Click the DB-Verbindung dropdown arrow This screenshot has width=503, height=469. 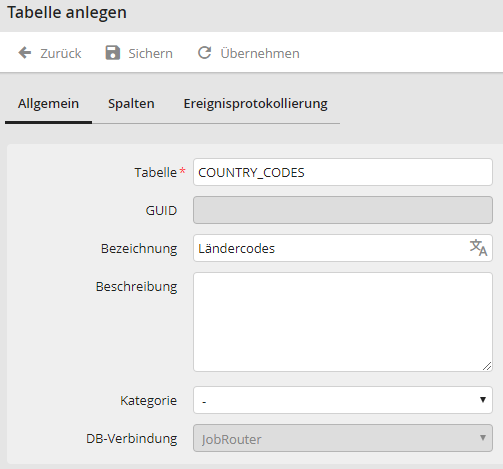tap(483, 438)
